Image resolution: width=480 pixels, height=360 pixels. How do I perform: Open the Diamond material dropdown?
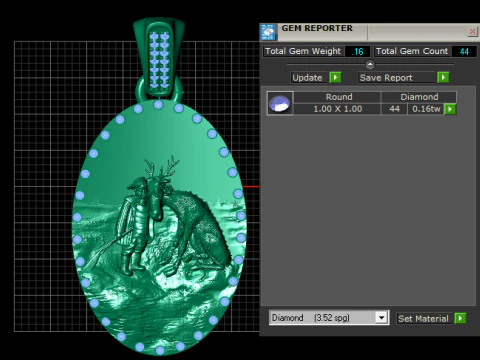(x=381, y=317)
